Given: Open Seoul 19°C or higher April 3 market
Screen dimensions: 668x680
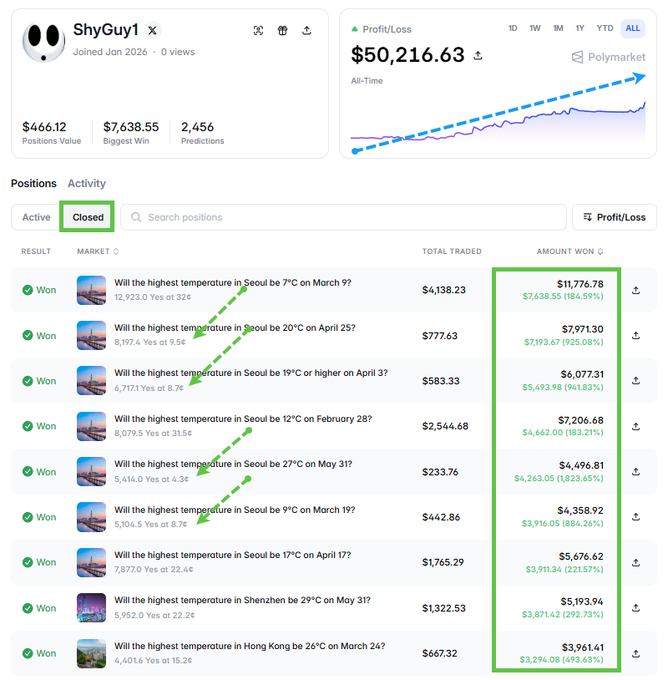Looking at the screenshot, I should 251,373.
